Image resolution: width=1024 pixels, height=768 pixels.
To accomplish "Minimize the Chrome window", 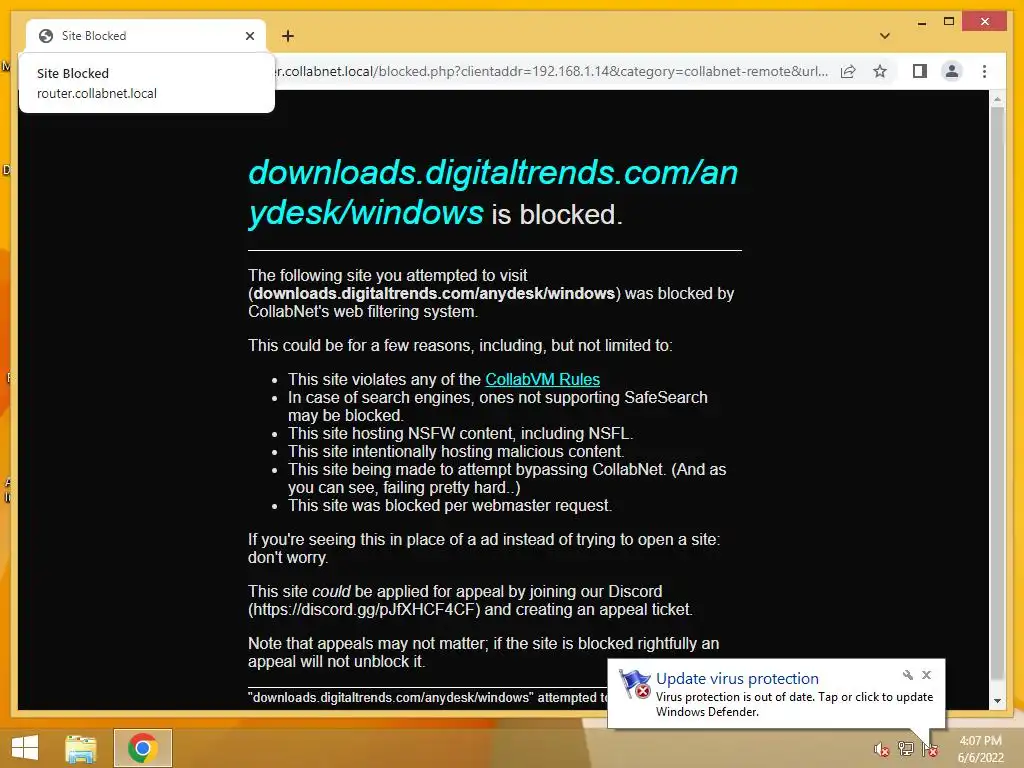I will click(x=921, y=23).
